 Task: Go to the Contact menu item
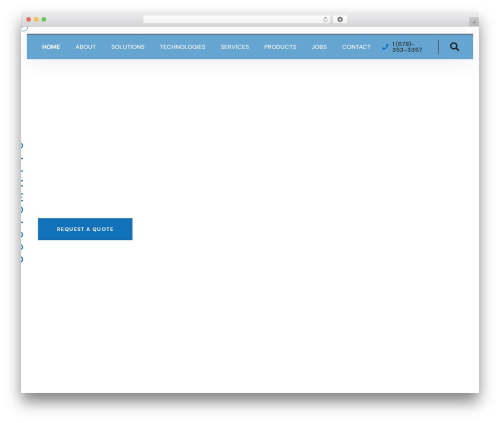[x=356, y=47]
